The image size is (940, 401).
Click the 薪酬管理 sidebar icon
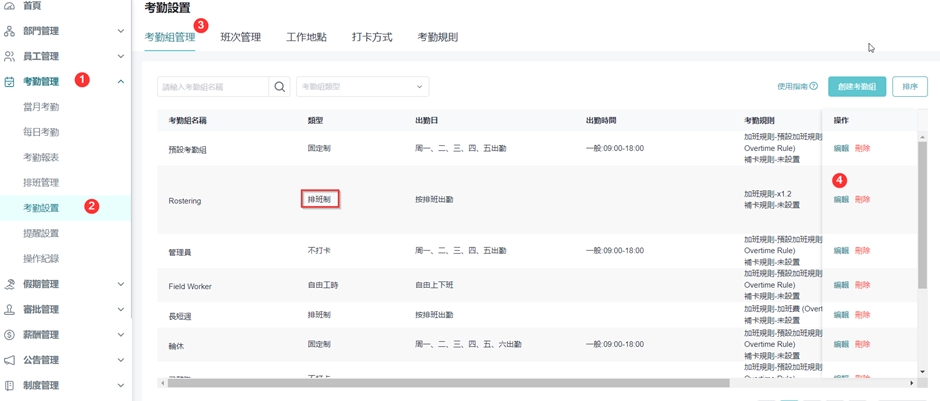click(10, 335)
